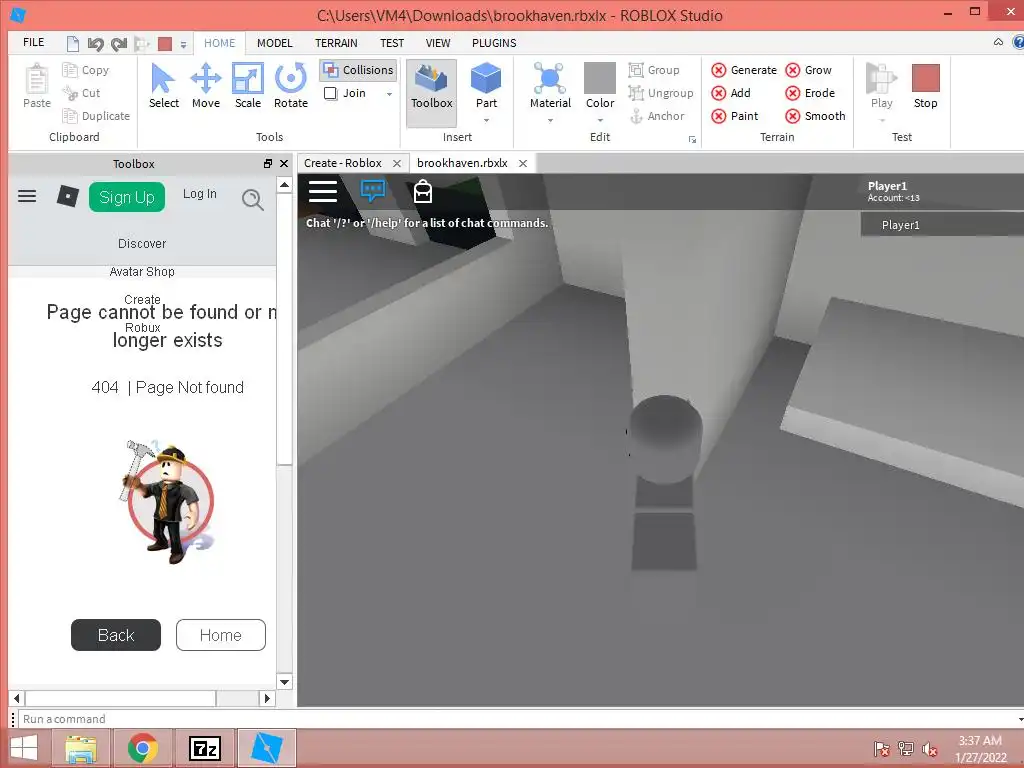Click the Avatar Shop link
Image resolution: width=1024 pixels, height=768 pixels.
click(x=142, y=272)
